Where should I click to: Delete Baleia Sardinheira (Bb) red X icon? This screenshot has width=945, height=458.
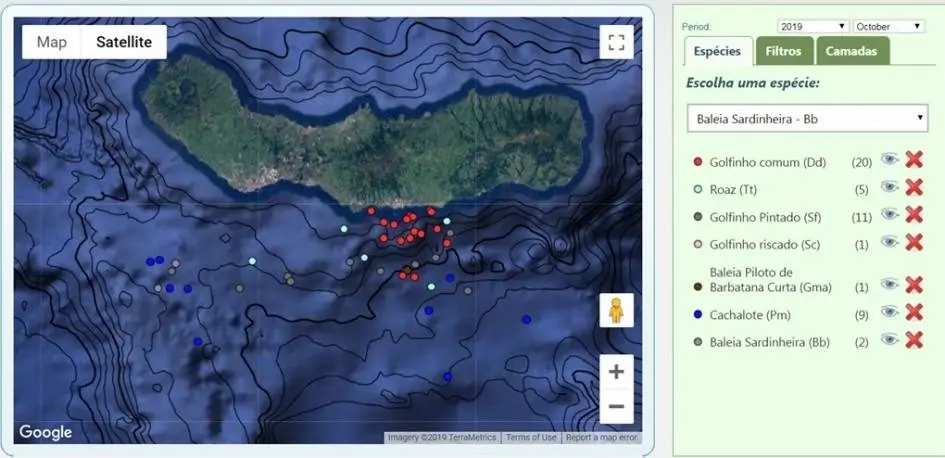(x=913, y=340)
